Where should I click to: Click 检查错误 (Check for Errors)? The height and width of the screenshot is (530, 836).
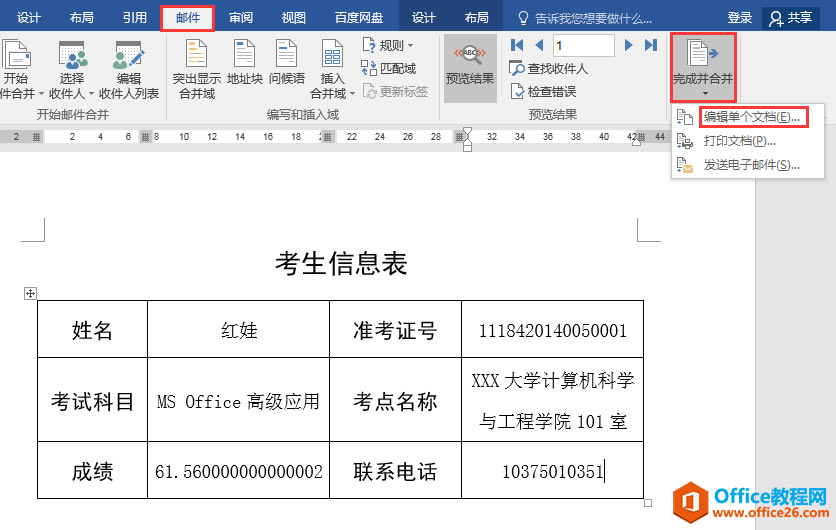click(x=543, y=91)
